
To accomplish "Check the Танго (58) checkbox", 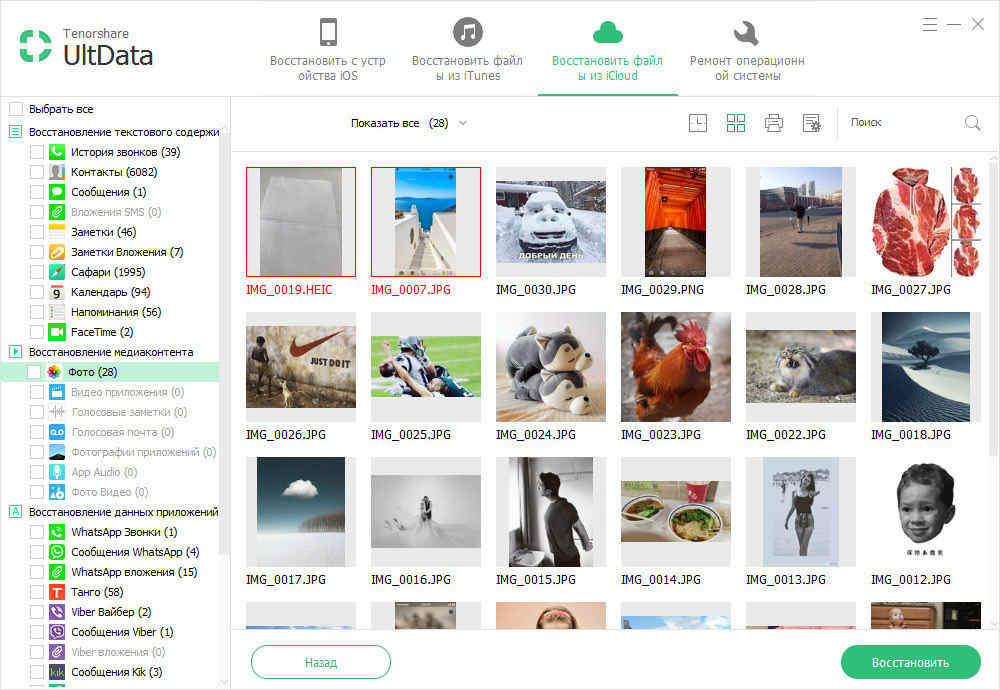I will click(x=37, y=592).
